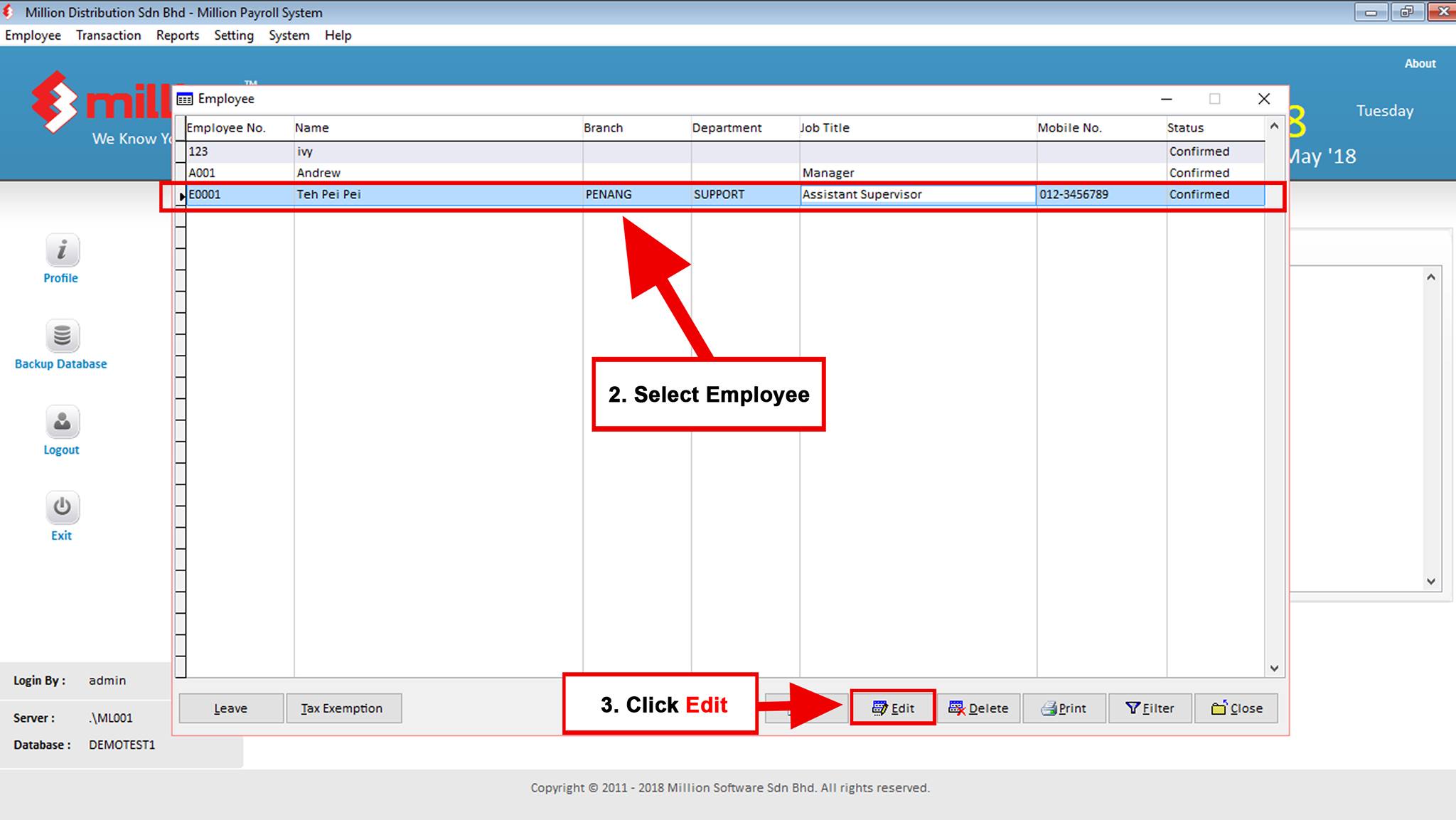Click the Logout label link
Image resolution: width=1456 pixels, height=820 pixels.
pos(61,449)
